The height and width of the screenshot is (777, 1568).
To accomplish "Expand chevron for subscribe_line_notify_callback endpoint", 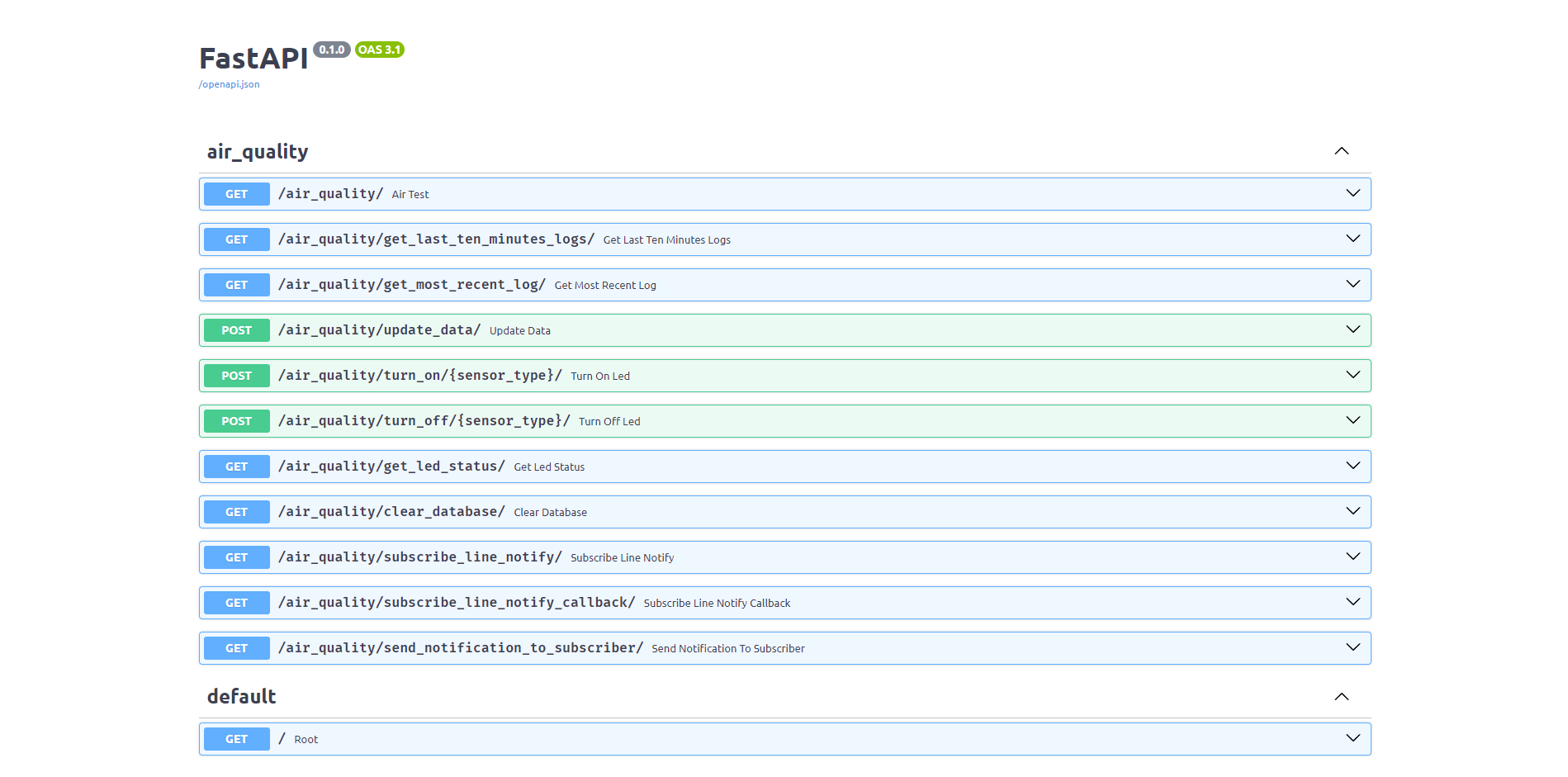I will pyautogui.click(x=1352, y=602).
